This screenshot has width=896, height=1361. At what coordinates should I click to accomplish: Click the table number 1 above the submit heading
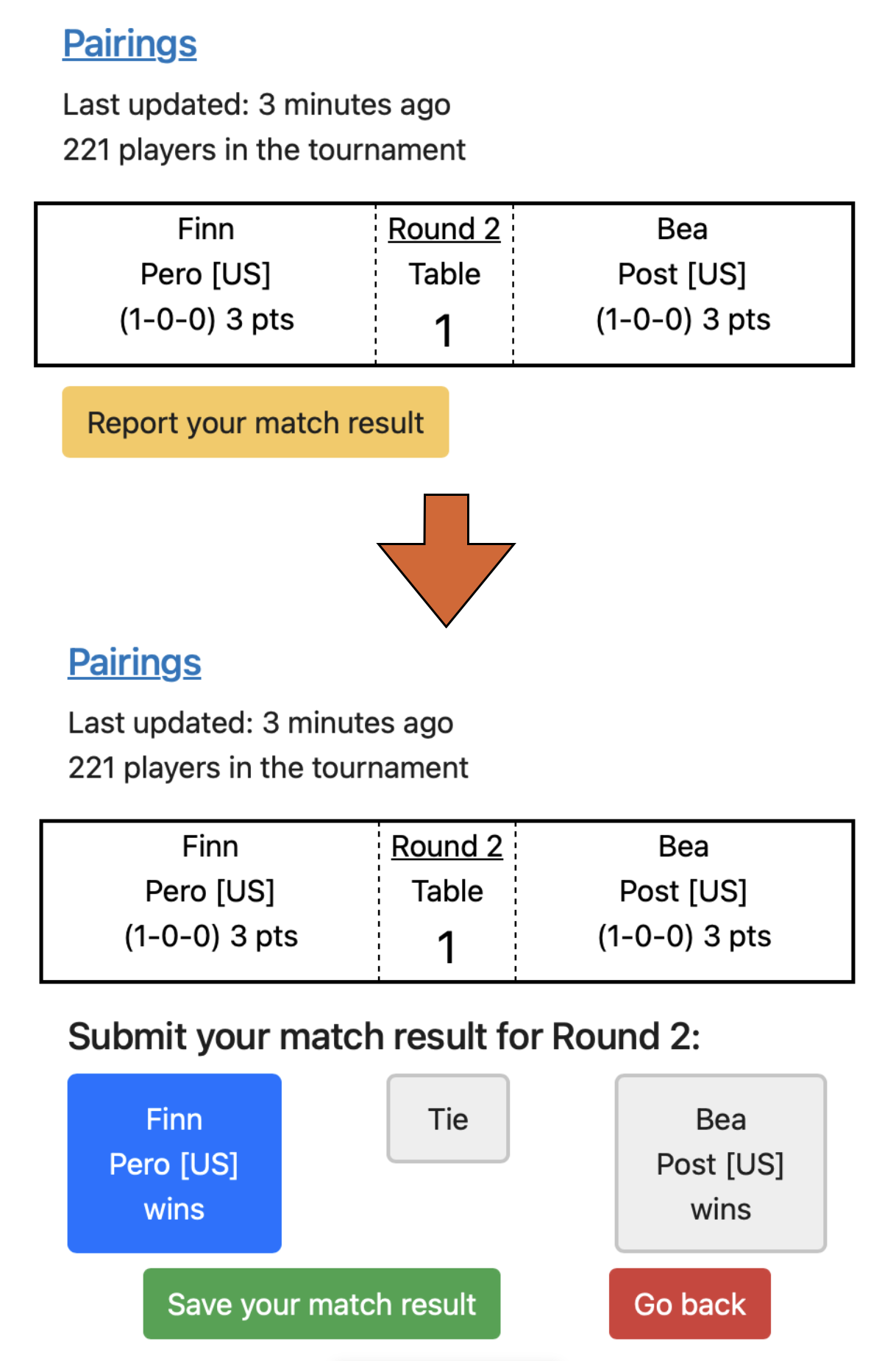click(x=447, y=948)
